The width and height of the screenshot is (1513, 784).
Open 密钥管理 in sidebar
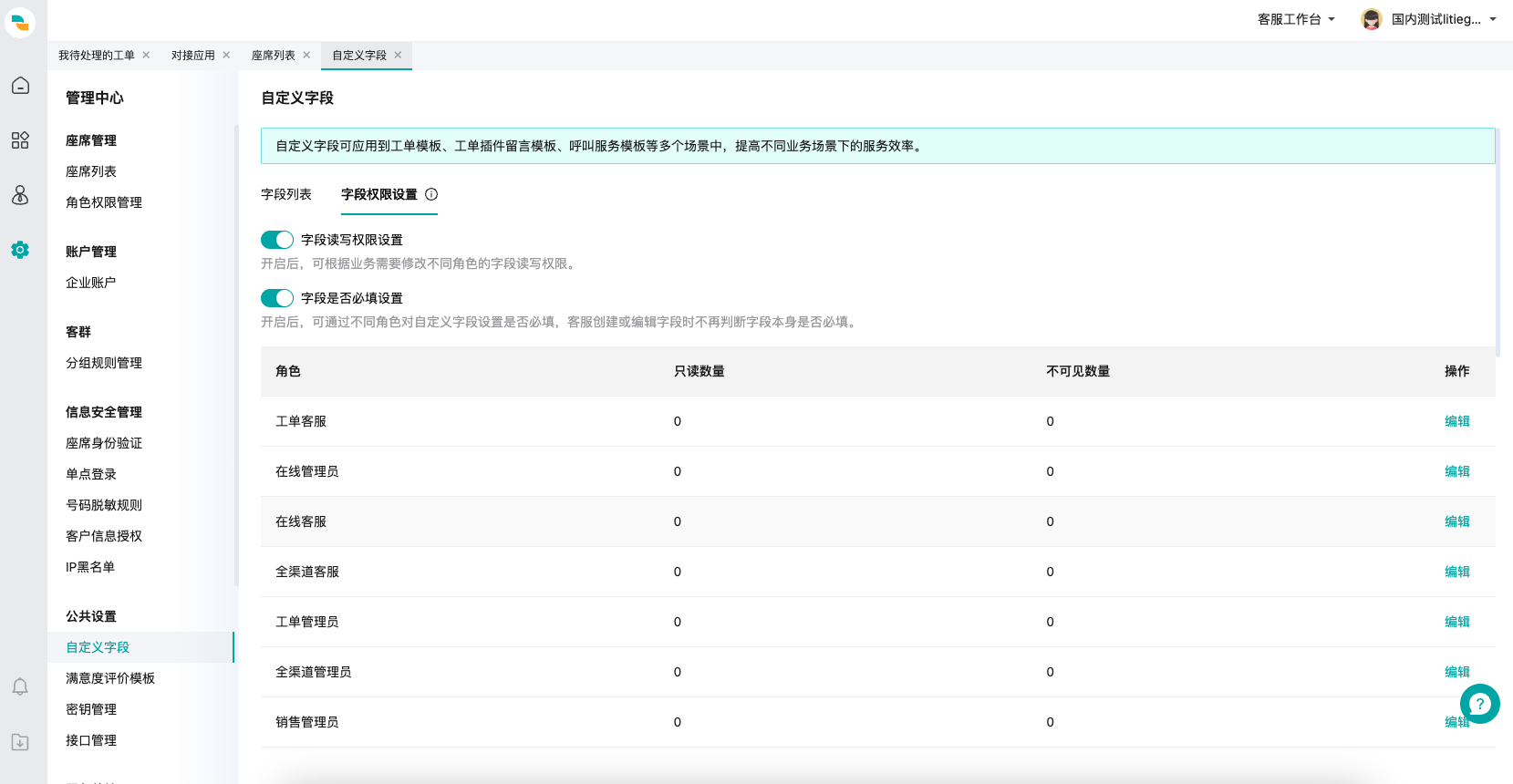(x=91, y=709)
